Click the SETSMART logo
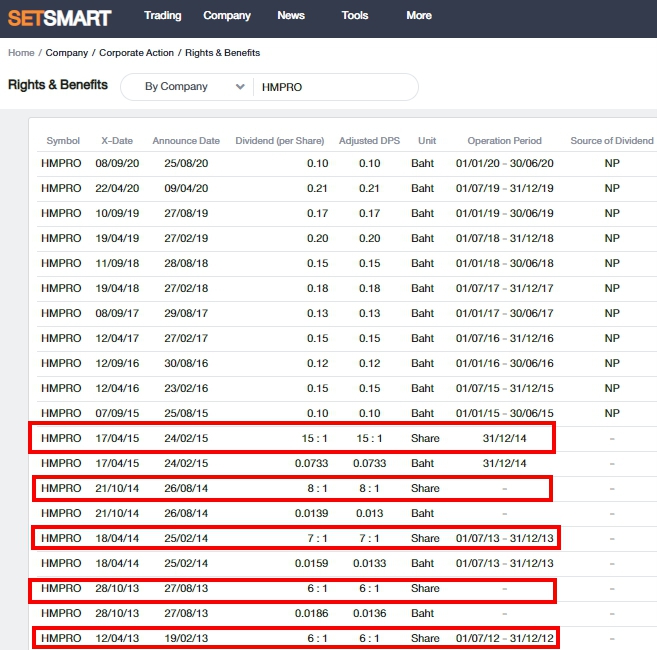657x650 pixels. coord(59,16)
